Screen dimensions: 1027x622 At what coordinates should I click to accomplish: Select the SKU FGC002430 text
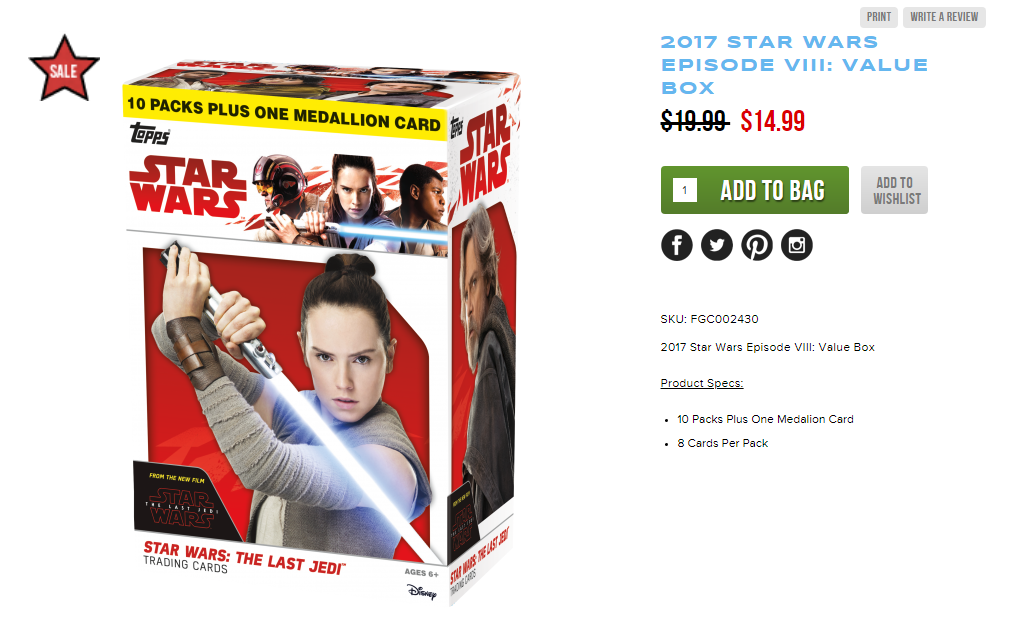(709, 319)
